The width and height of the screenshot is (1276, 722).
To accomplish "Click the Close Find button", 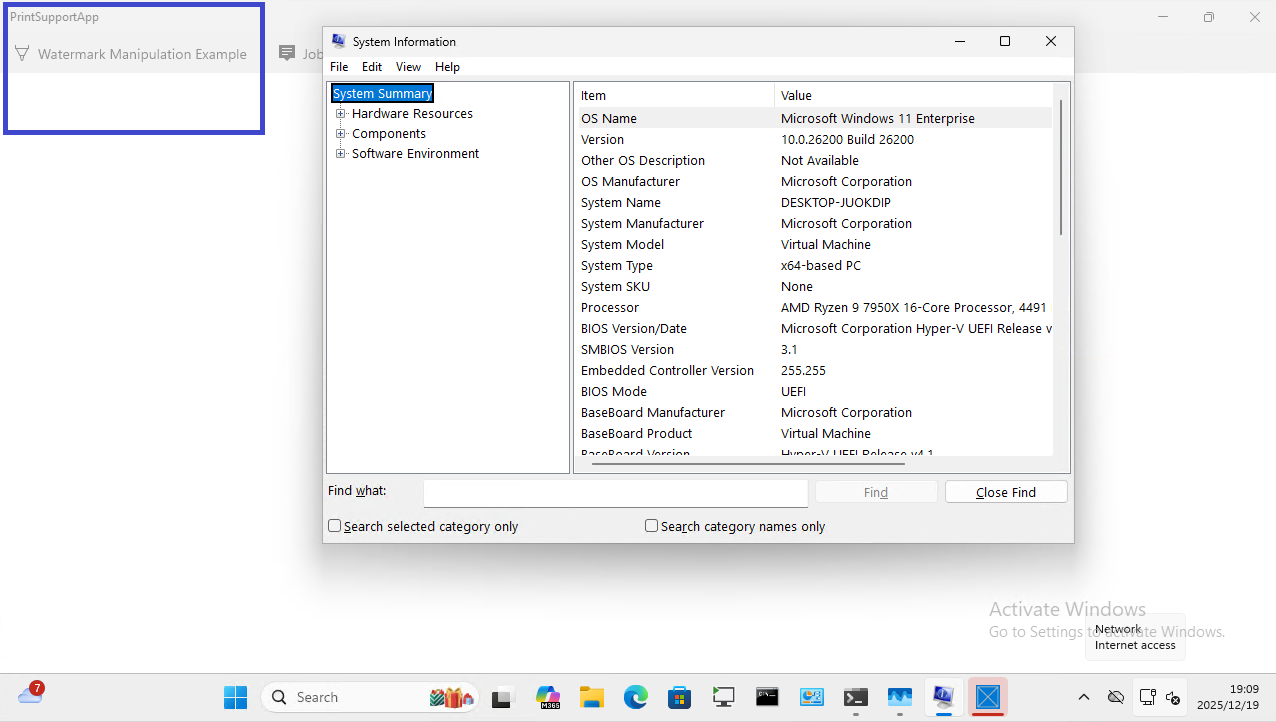I will (x=1006, y=492).
